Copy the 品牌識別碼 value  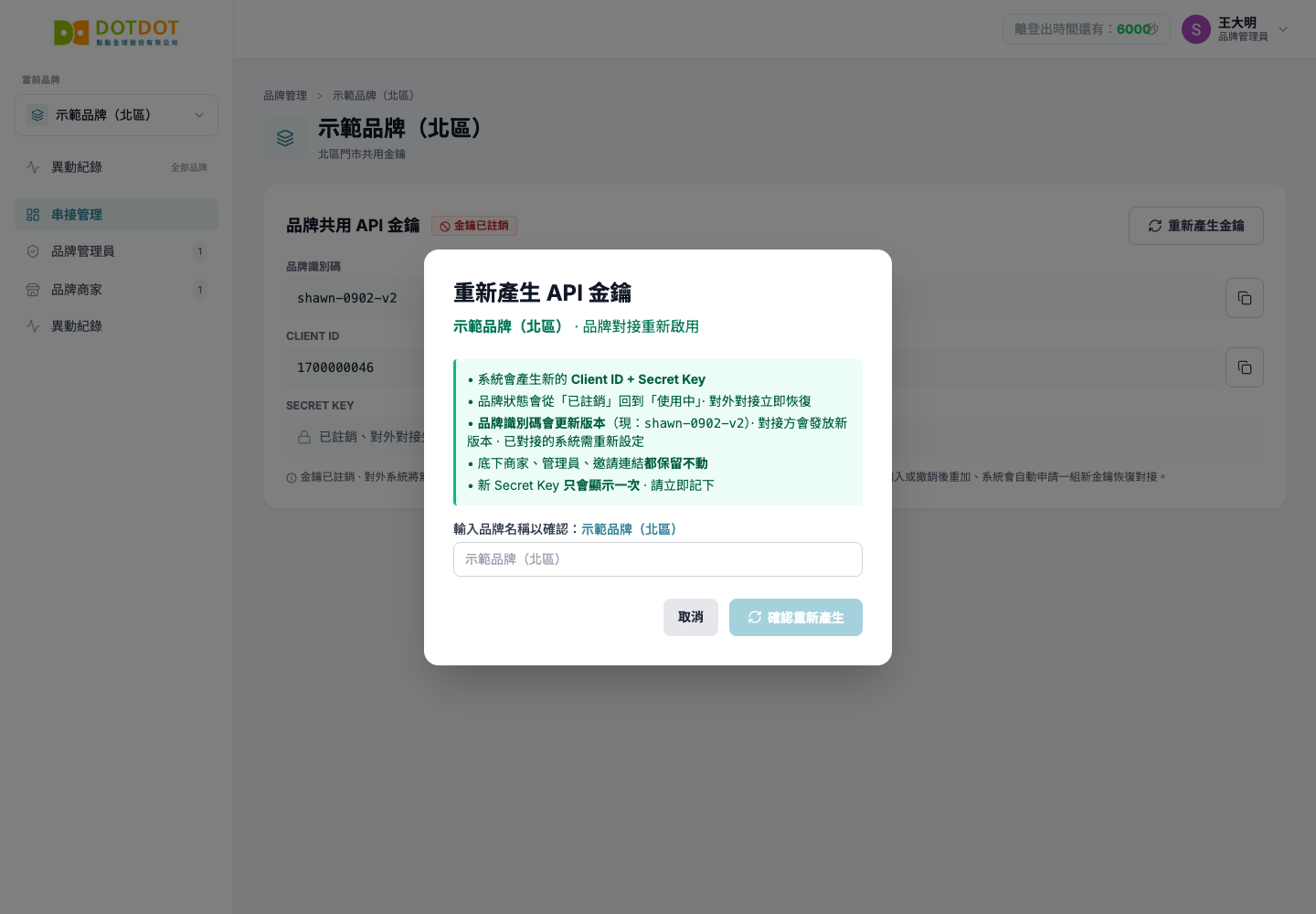pyautogui.click(x=1245, y=298)
